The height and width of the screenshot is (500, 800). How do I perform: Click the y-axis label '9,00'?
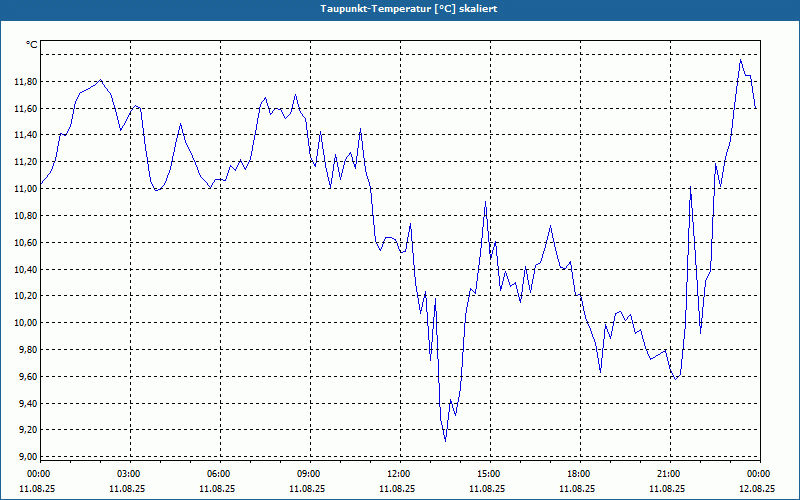coord(28,457)
